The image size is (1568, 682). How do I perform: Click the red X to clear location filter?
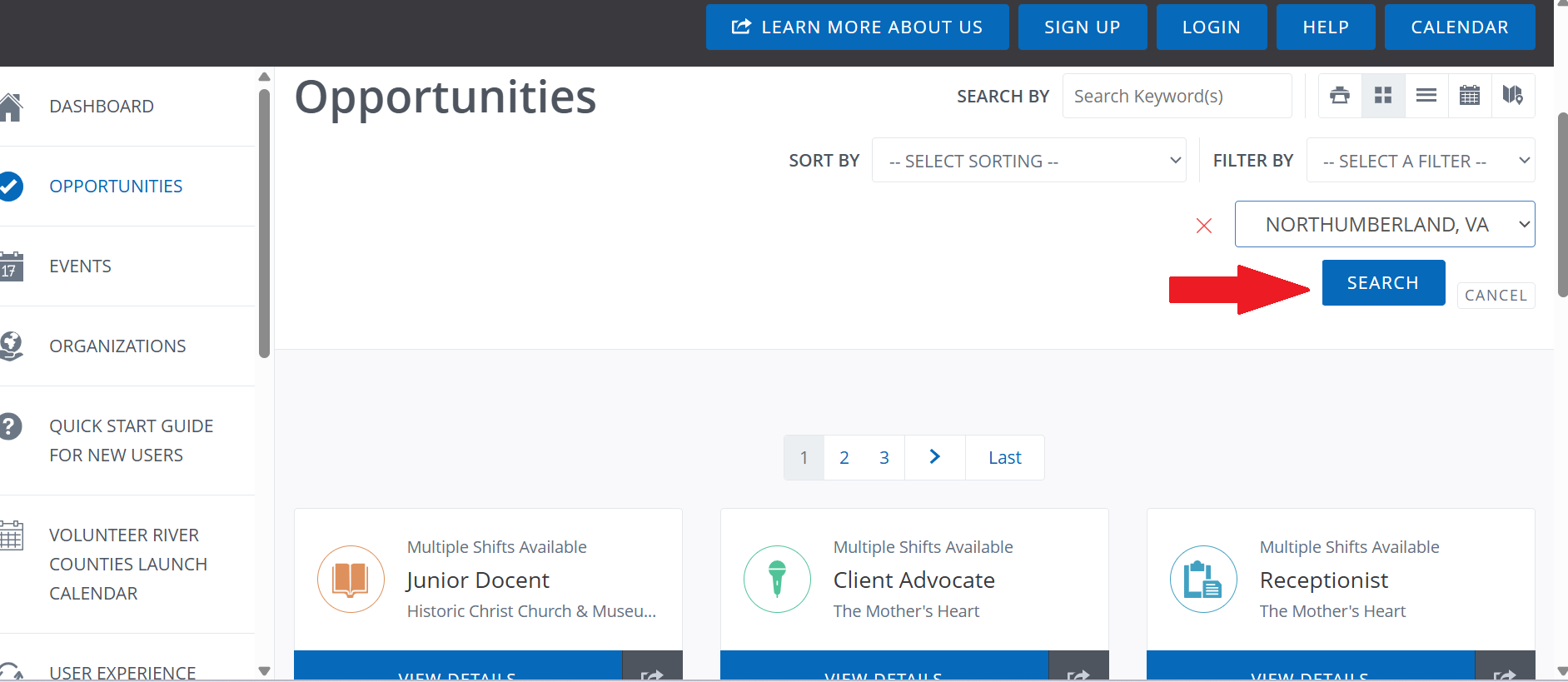1204,226
